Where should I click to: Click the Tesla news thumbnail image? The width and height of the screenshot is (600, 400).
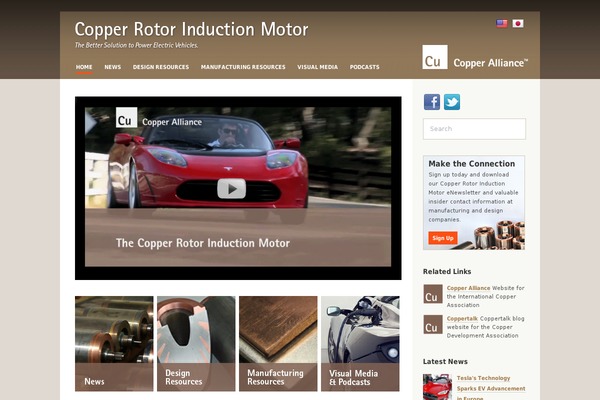point(437,387)
